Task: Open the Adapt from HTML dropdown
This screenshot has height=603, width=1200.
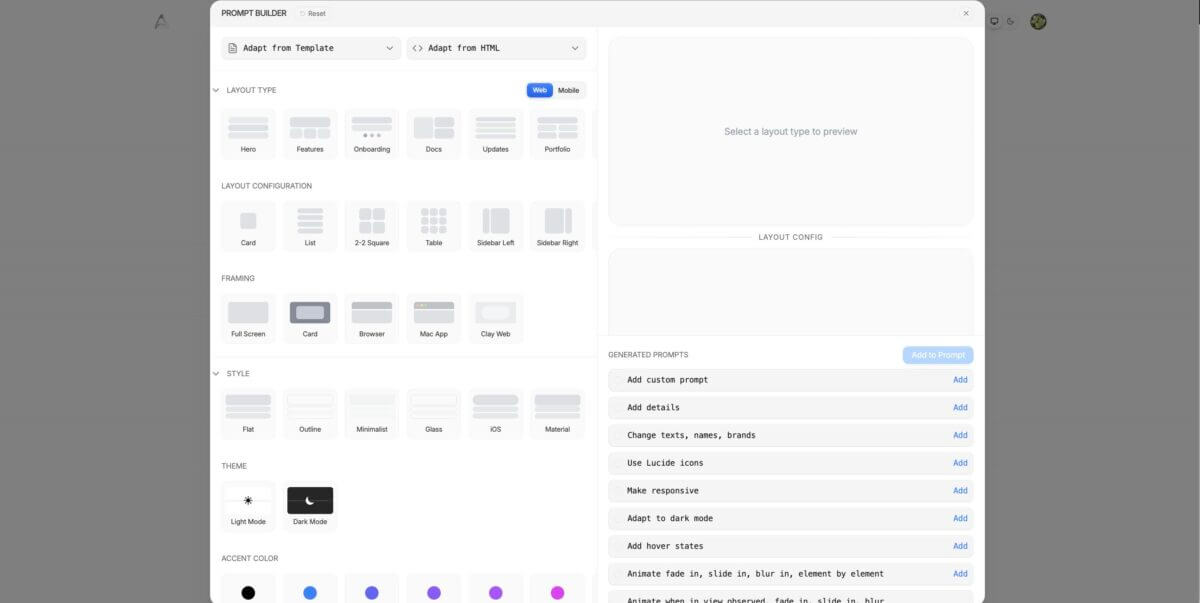Action: tap(496, 48)
